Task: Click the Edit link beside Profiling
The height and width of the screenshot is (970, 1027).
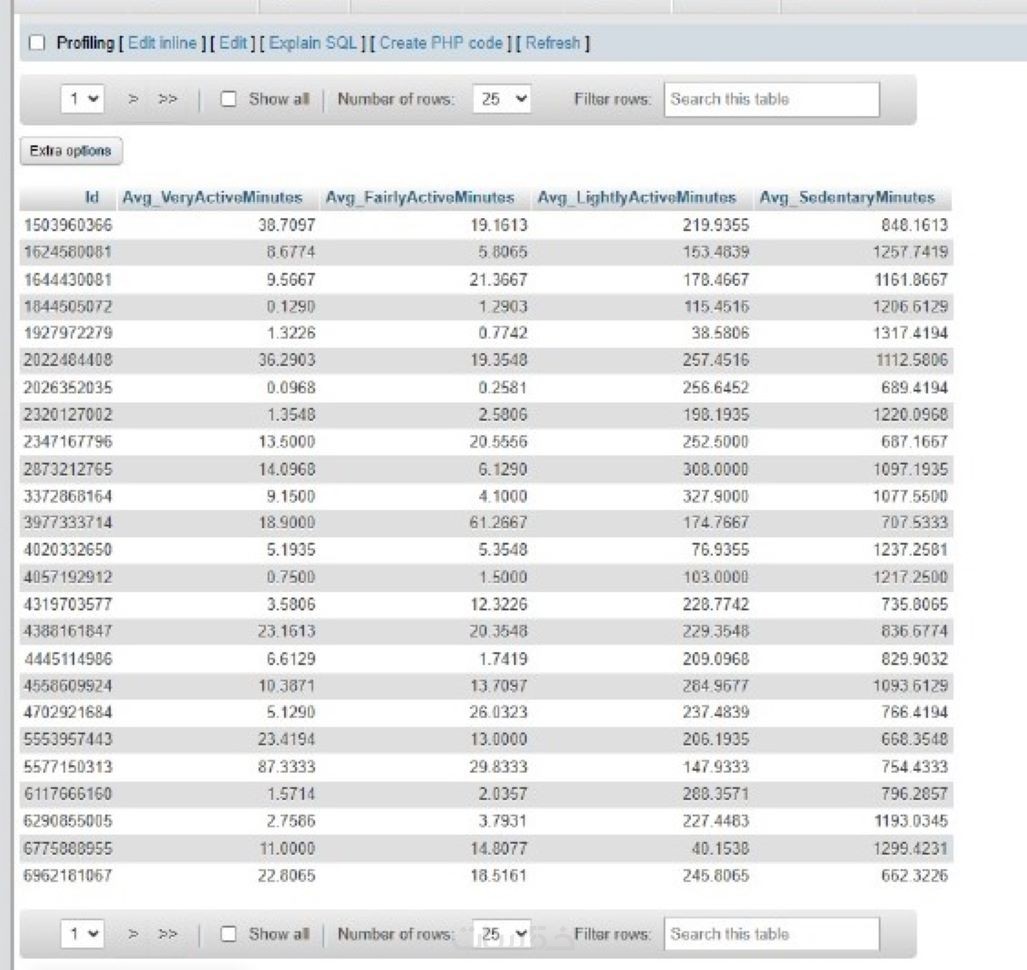Action: tap(233, 43)
